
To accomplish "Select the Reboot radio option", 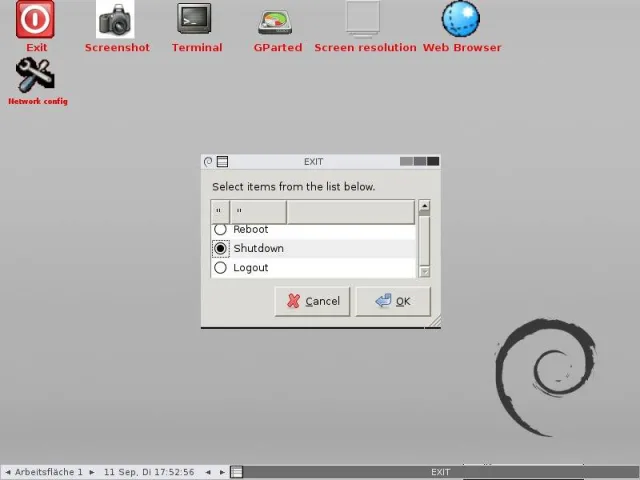I will 220,229.
